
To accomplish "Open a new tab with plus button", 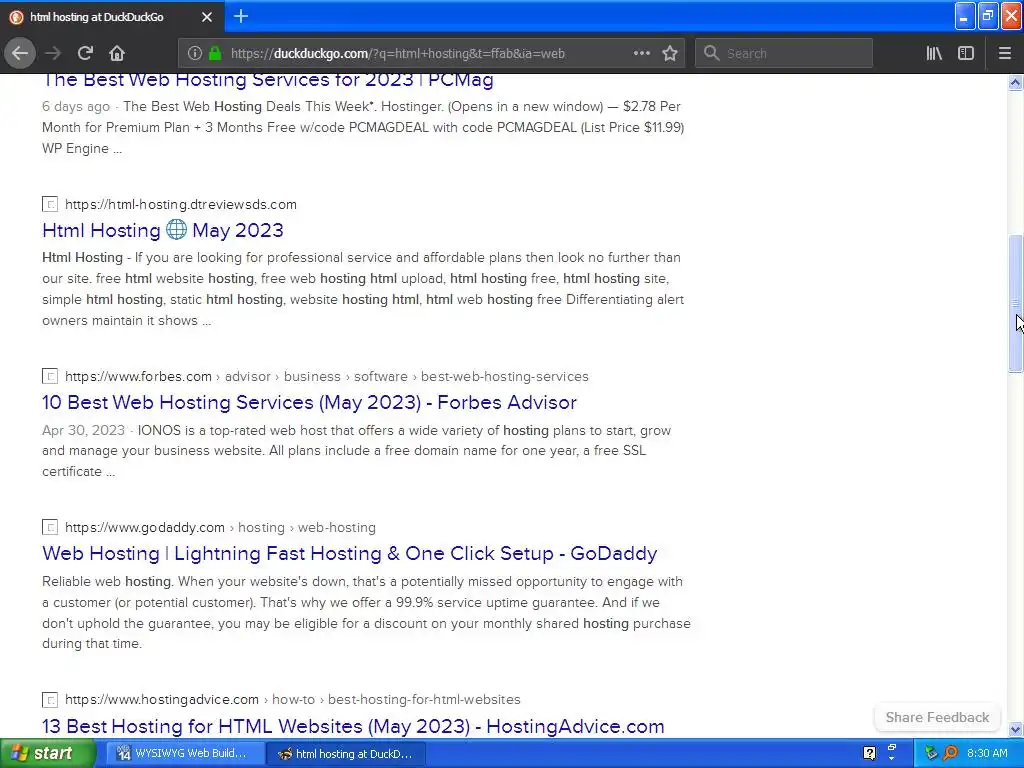I will [x=241, y=16].
